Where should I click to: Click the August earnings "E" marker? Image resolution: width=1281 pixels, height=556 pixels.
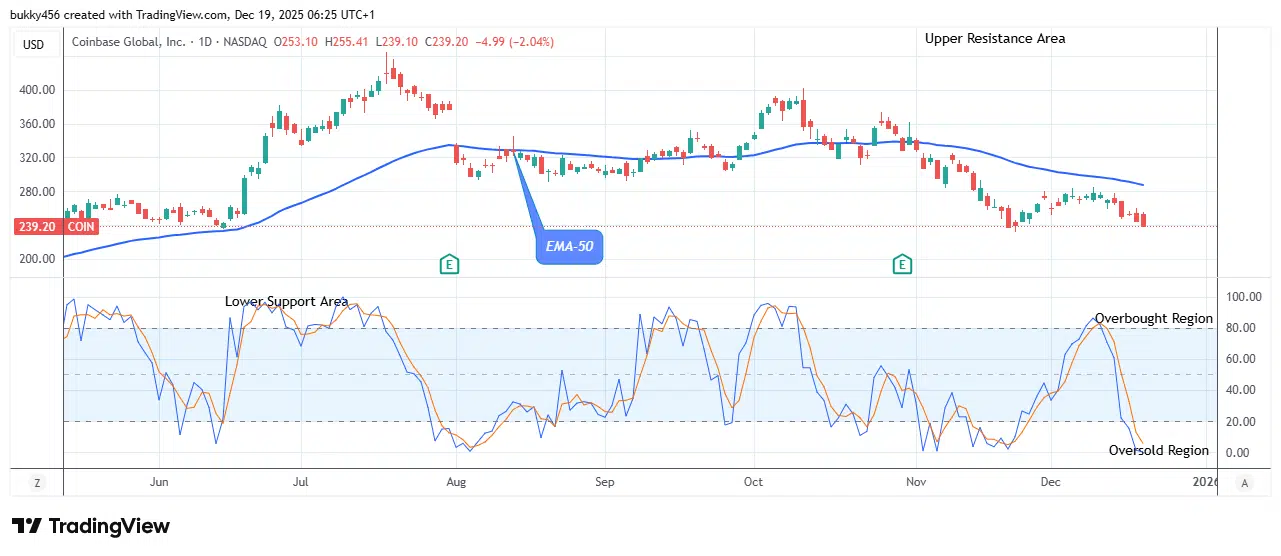pos(450,264)
